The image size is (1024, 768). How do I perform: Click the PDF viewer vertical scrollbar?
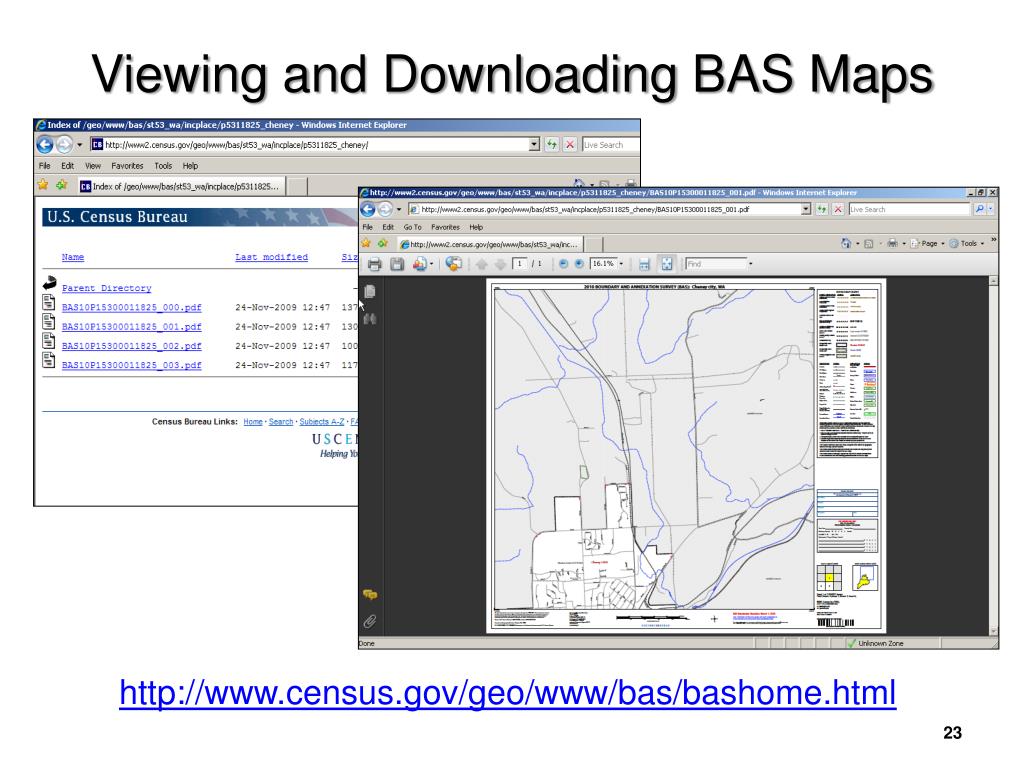point(993,455)
